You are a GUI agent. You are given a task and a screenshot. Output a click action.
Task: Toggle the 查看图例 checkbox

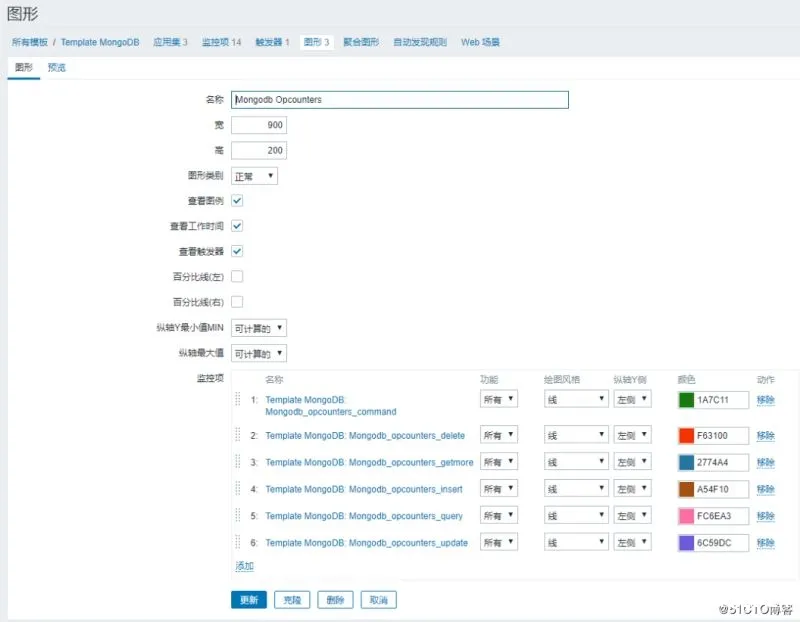click(x=236, y=200)
